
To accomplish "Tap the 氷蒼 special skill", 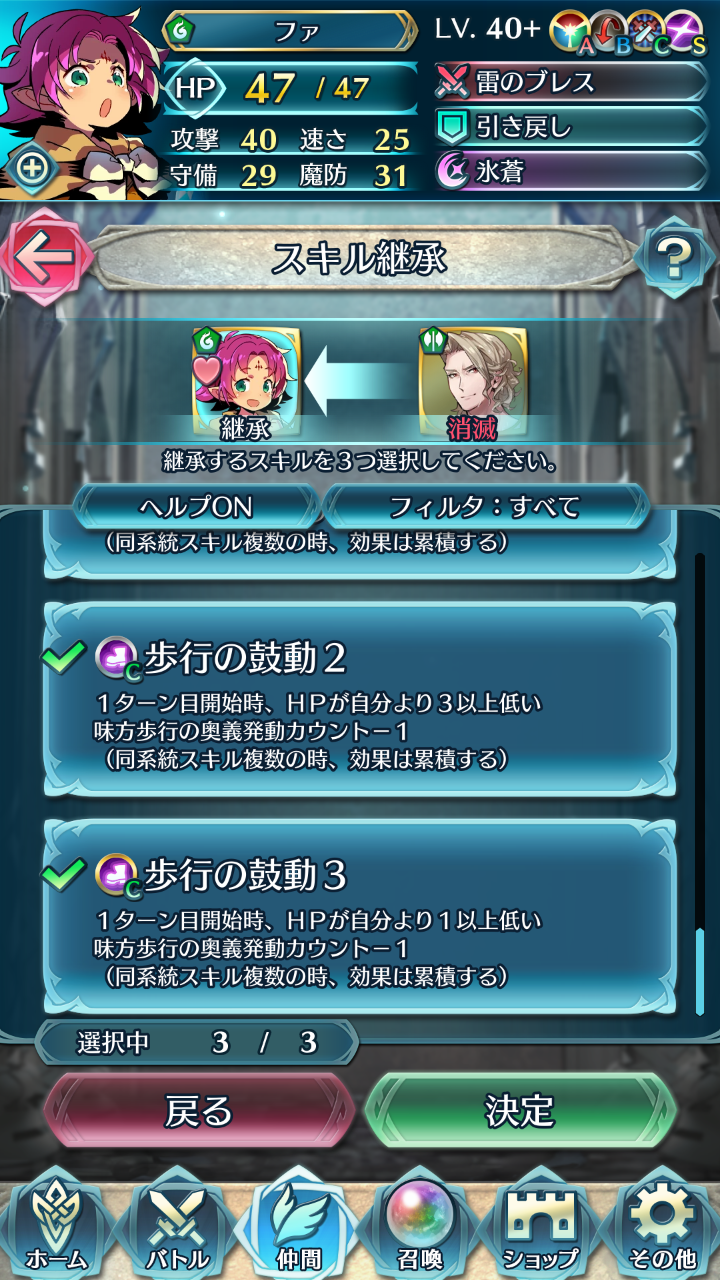I will [x=571, y=170].
